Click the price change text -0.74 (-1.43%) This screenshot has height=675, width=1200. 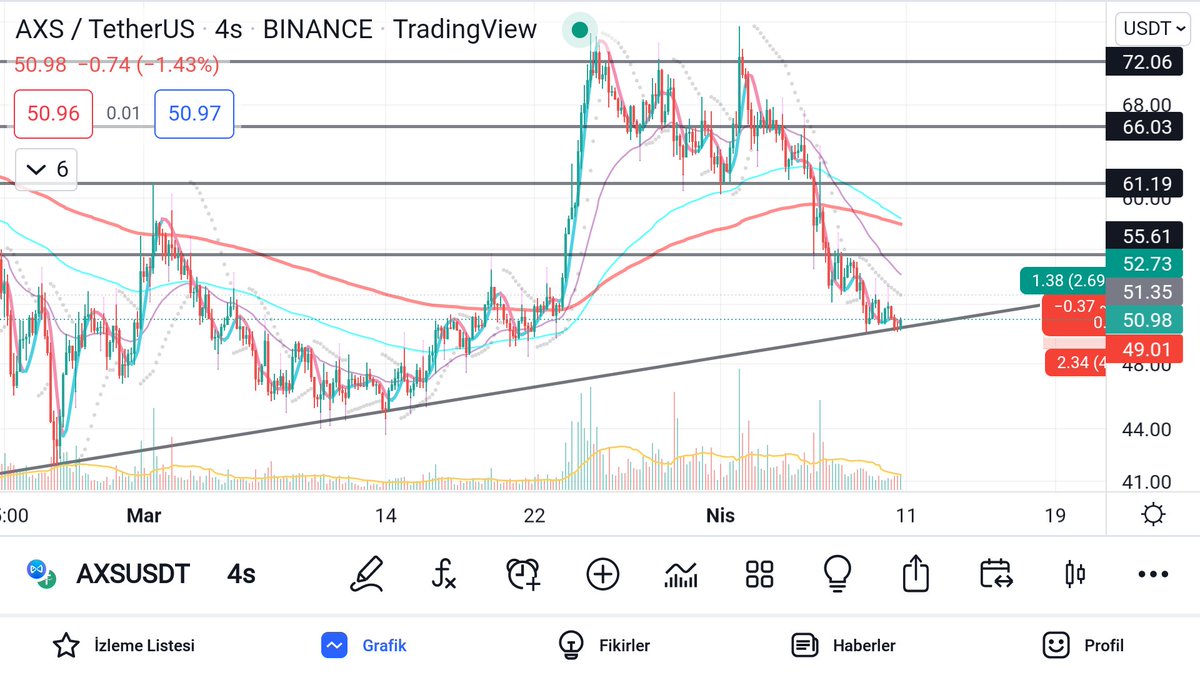pyautogui.click(x=148, y=65)
